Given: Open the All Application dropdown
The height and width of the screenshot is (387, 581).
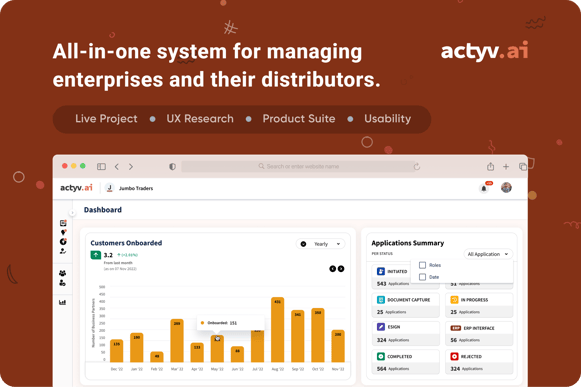Looking at the screenshot, I should click(x=488, y=254).
